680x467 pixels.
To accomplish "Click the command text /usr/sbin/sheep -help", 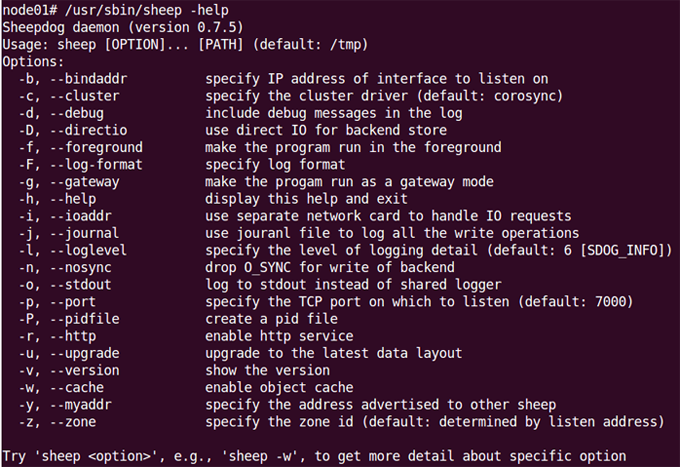I will pyautogui.click(x=147, y=10).
